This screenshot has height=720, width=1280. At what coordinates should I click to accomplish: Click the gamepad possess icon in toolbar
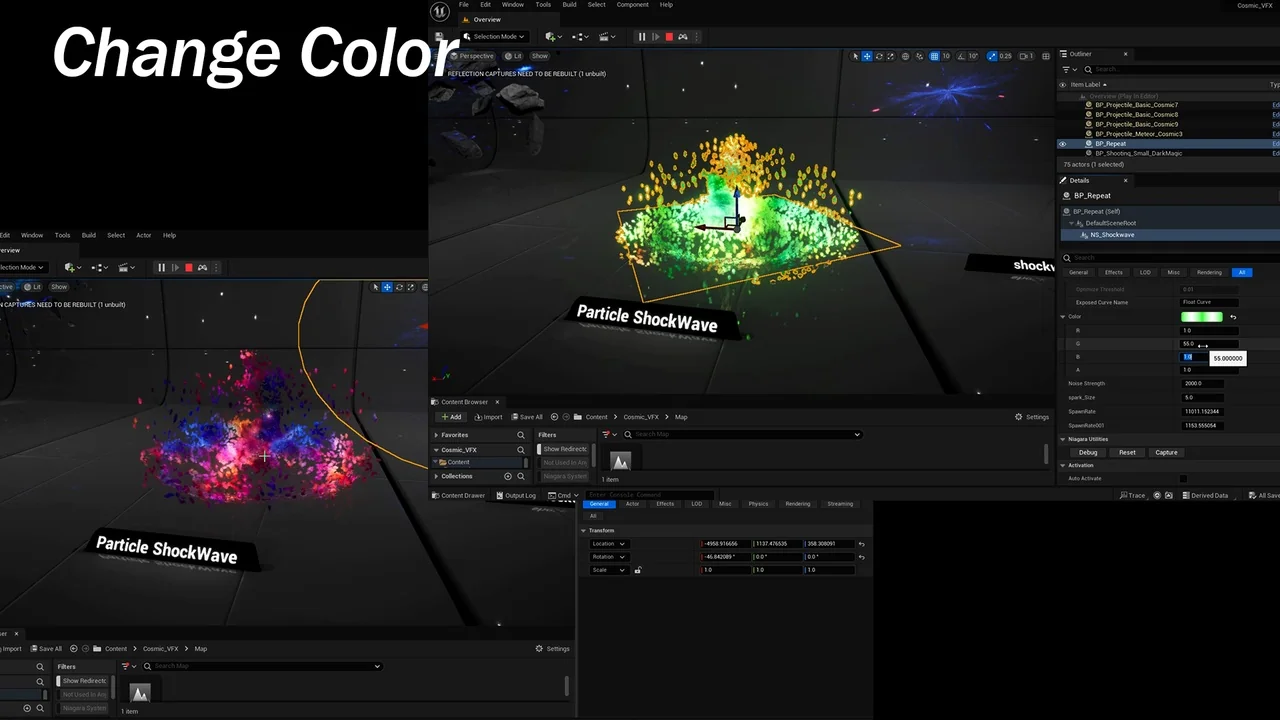pyautogui.click(x=683, y=37)
